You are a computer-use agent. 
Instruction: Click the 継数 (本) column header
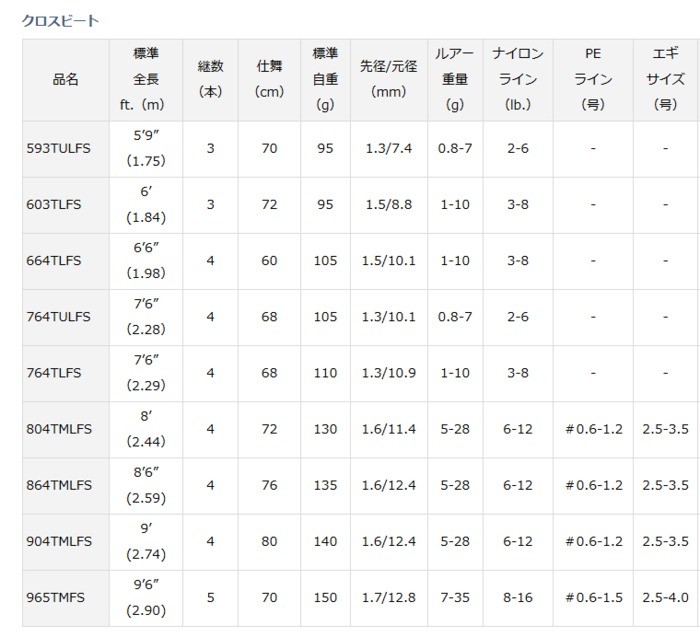[x=210, y=80]
